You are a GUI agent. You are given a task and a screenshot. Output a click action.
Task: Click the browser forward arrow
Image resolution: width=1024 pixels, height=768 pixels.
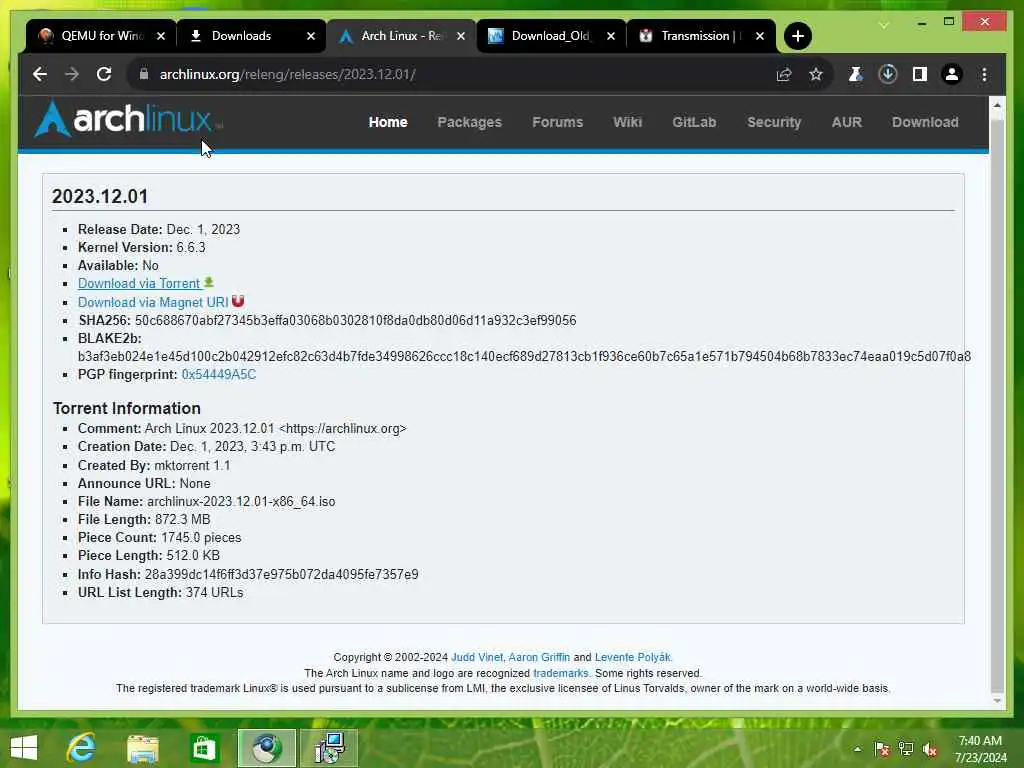(72, 74)
